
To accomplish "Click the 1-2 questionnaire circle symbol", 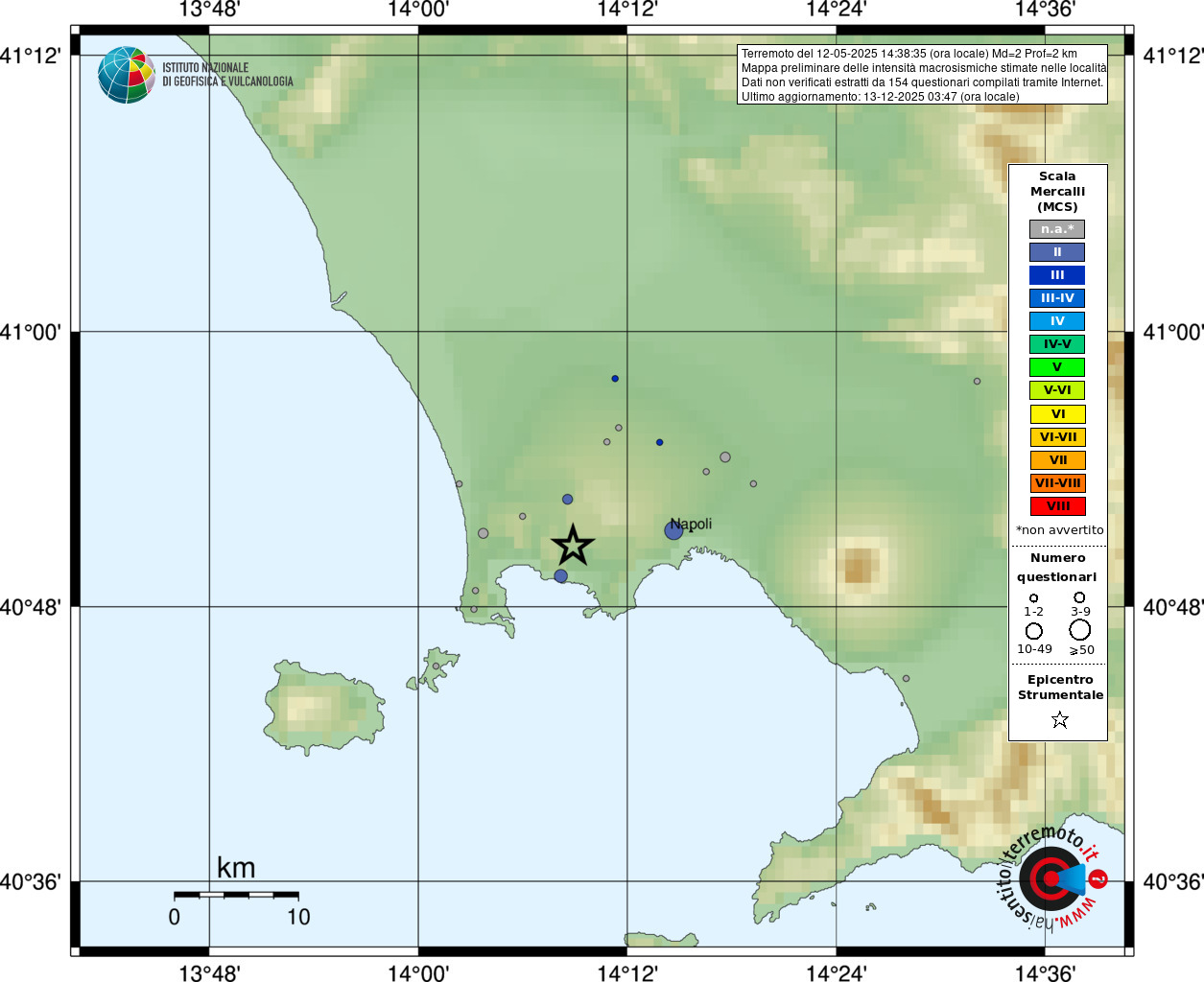I will (x=1033, y=597).
